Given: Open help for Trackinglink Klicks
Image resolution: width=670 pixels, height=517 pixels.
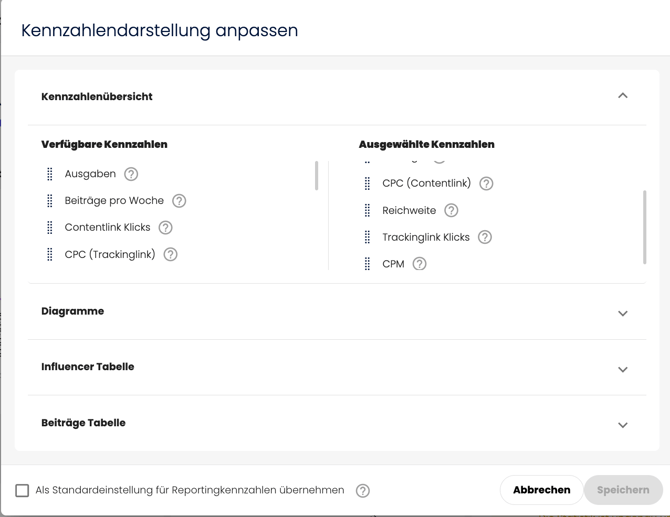Looking at the screenshot, I should (485, 237).
